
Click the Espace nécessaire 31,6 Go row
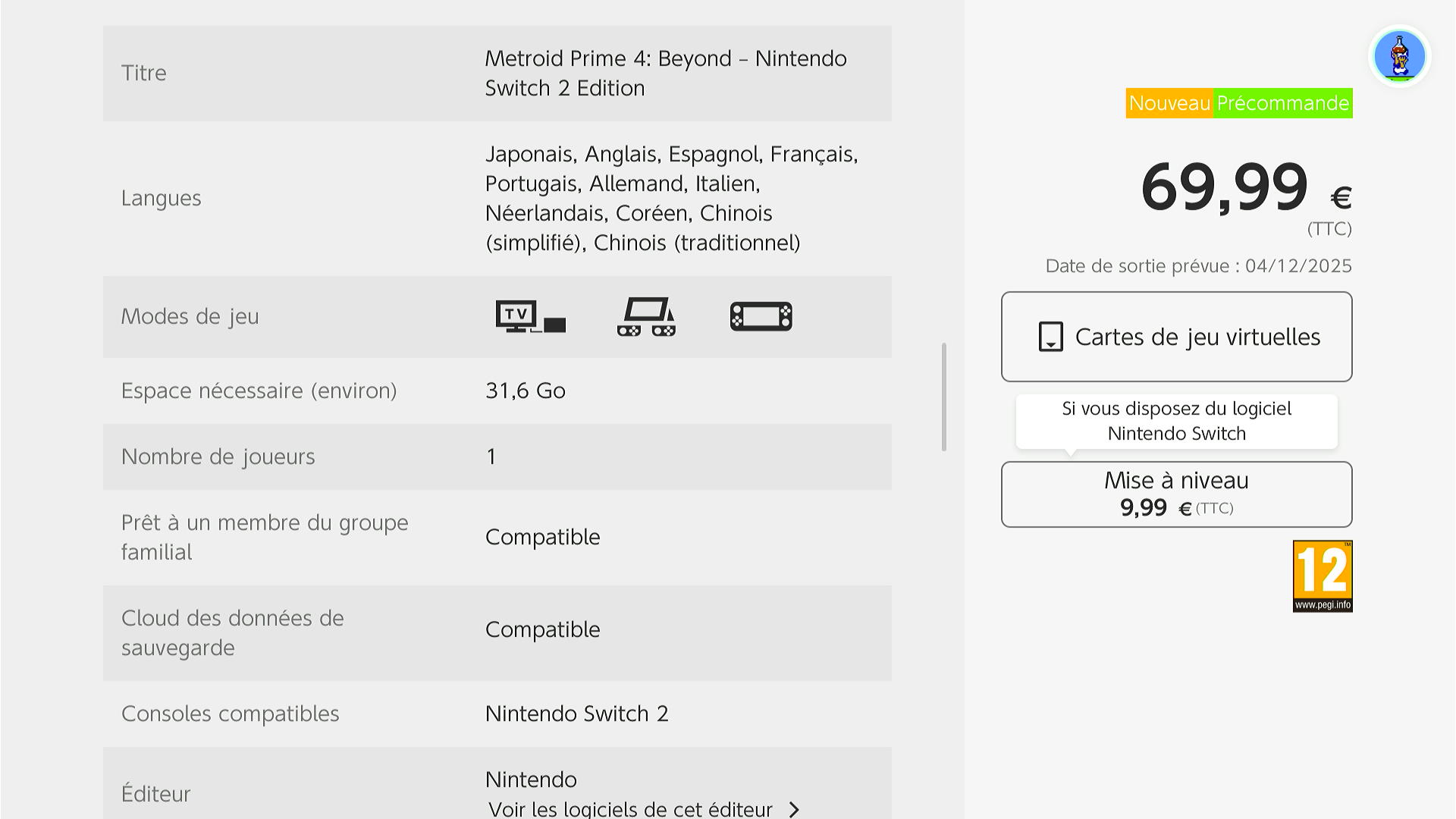click(497, 391)
